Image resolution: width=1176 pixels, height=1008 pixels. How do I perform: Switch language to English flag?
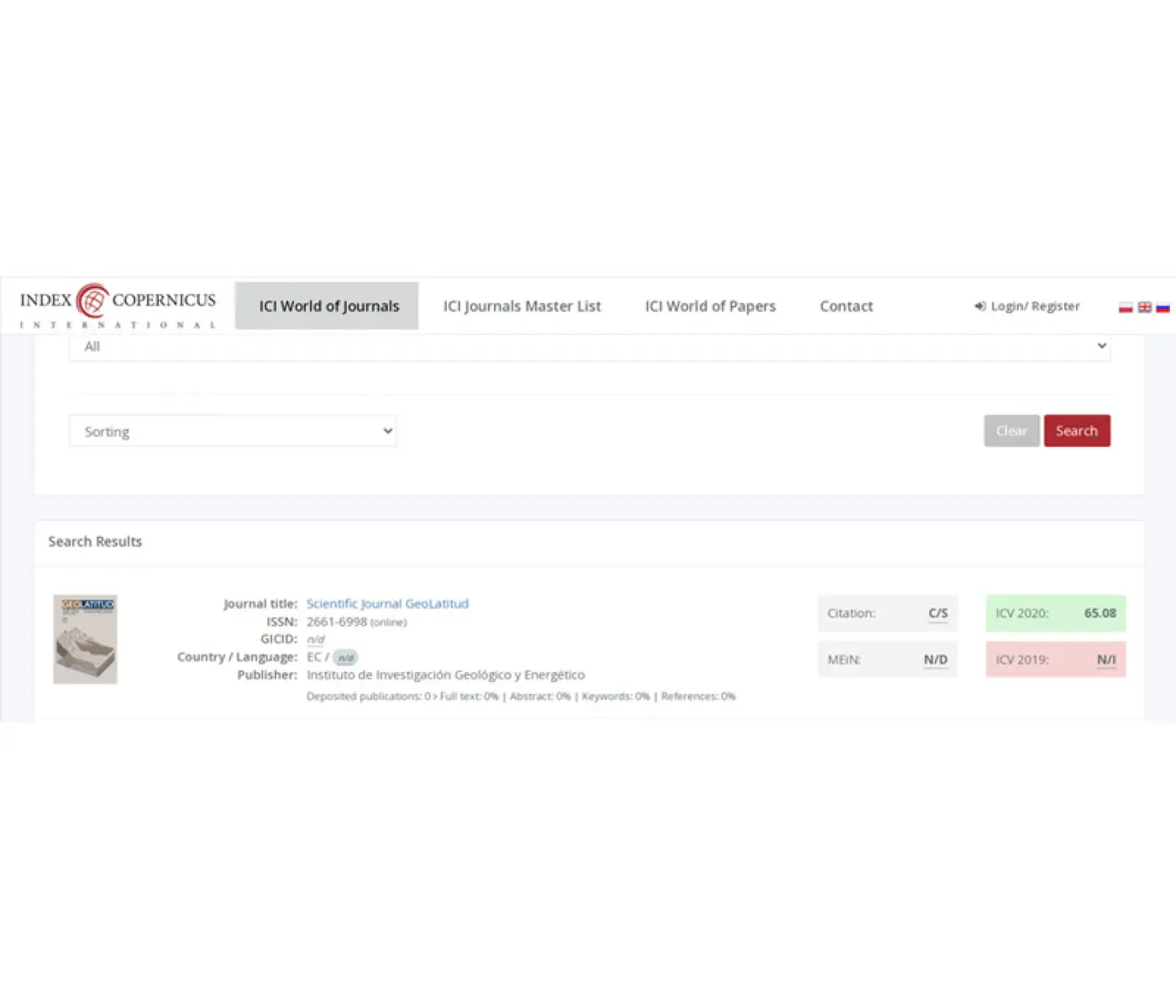tap(1144, 307)
